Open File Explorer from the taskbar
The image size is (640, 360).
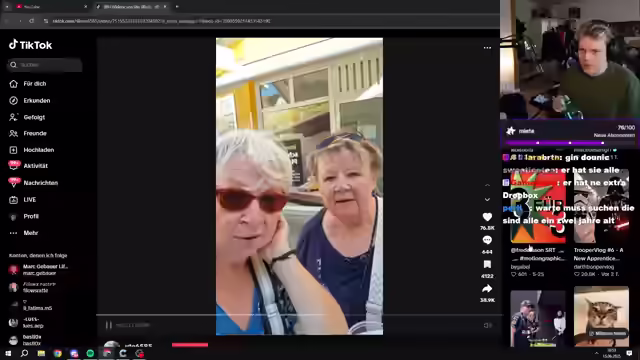point(41,353)
